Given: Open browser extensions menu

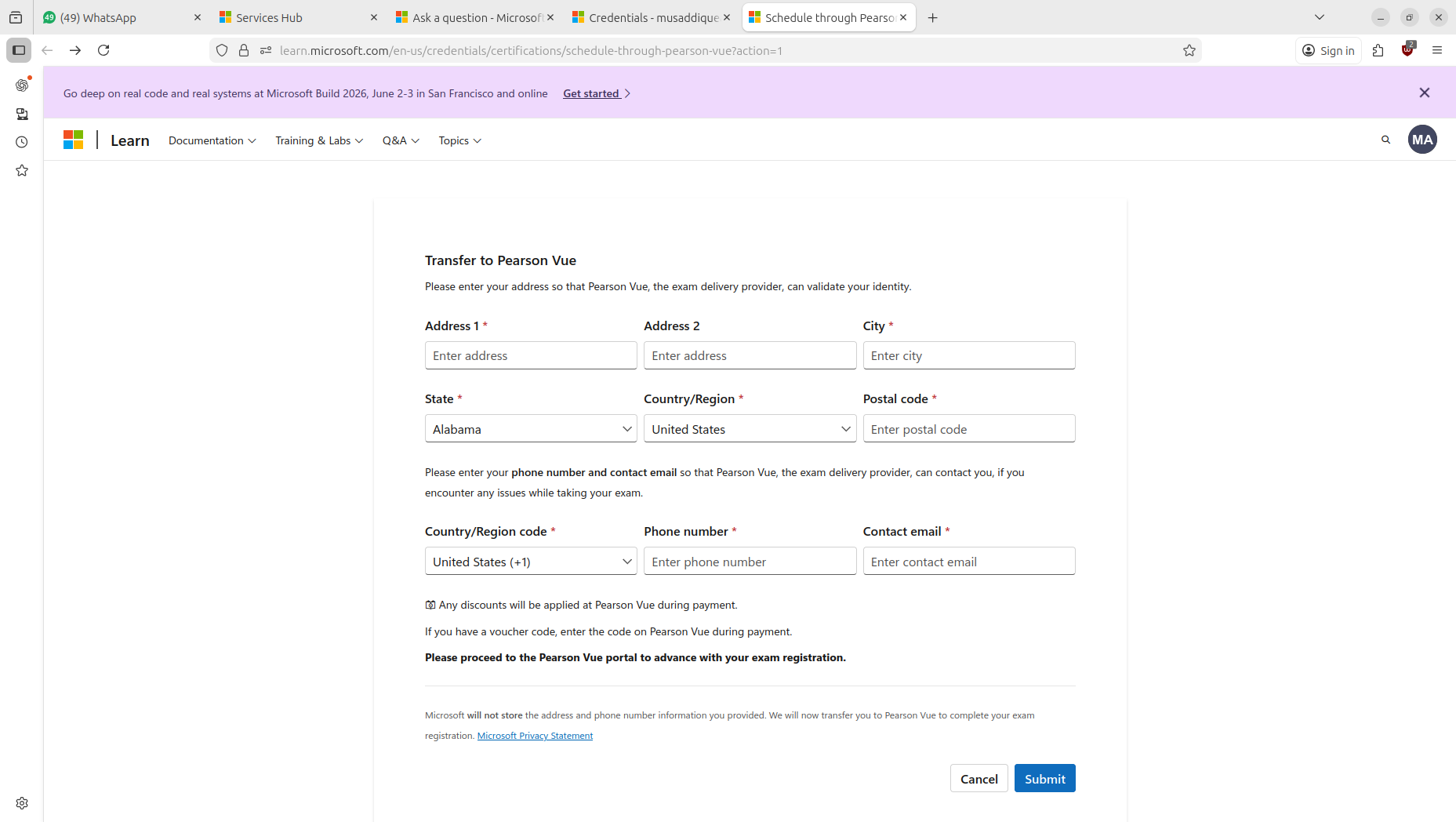Looking at the screenshot, I should (x=1378, y=50).
